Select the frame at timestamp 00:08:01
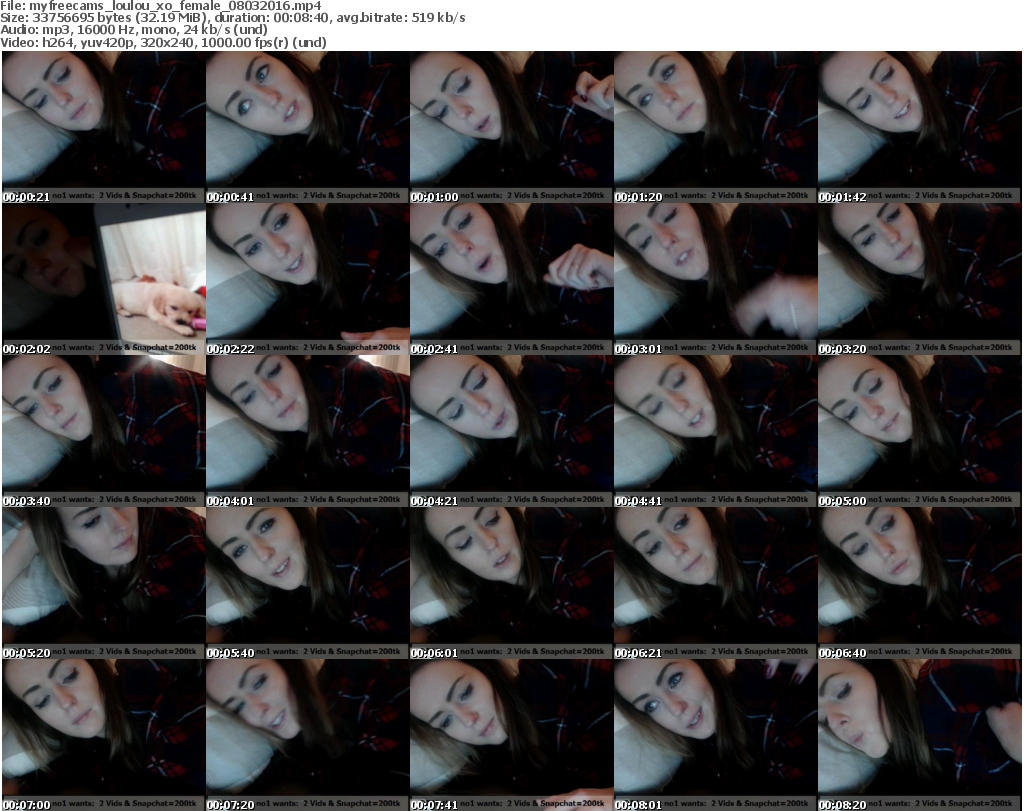 (715, 735)
